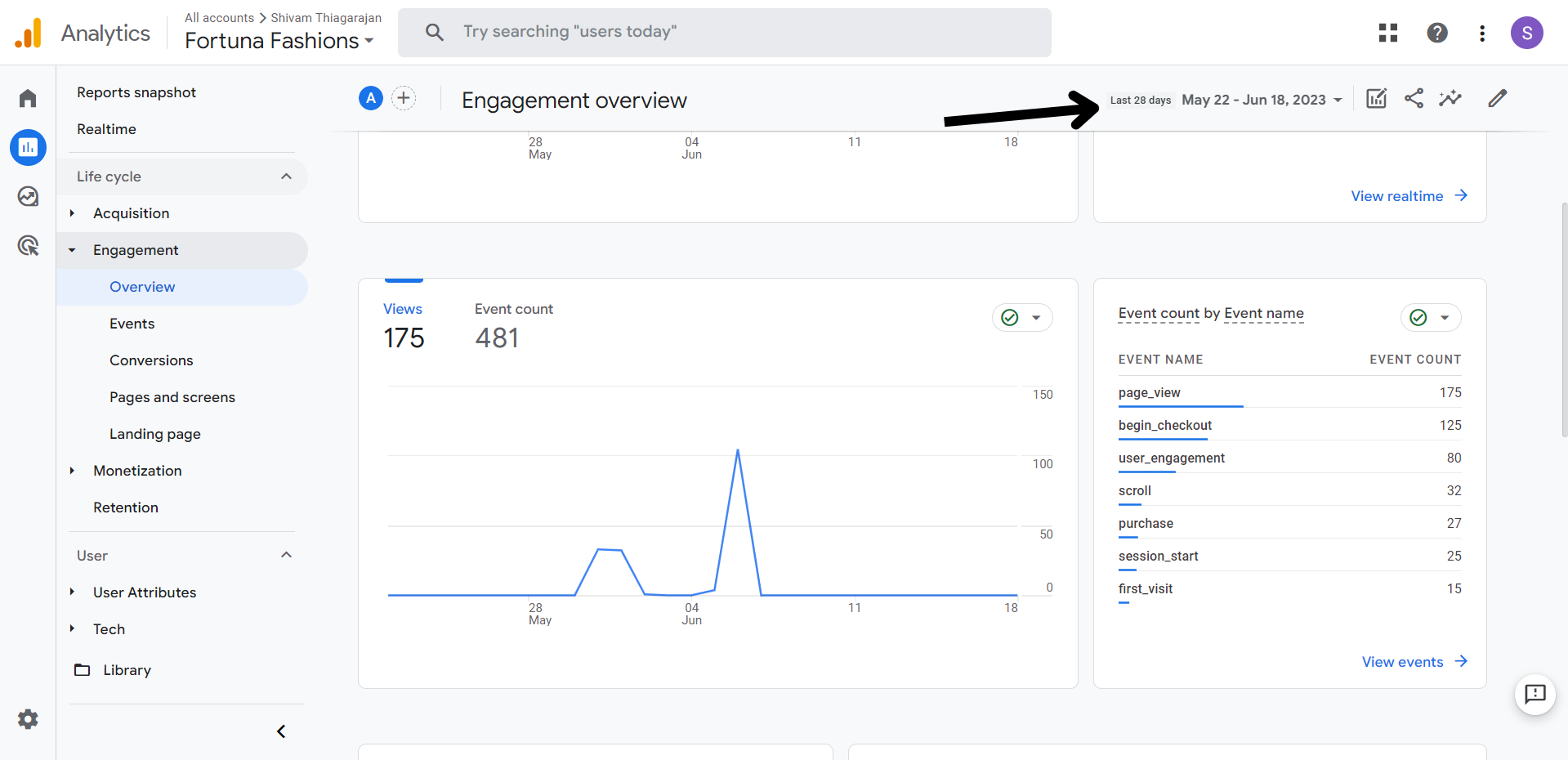This screenshot has height=760, width=1568.
Task: View report insights via the sparkline icon
Action: pos(1450,98)
